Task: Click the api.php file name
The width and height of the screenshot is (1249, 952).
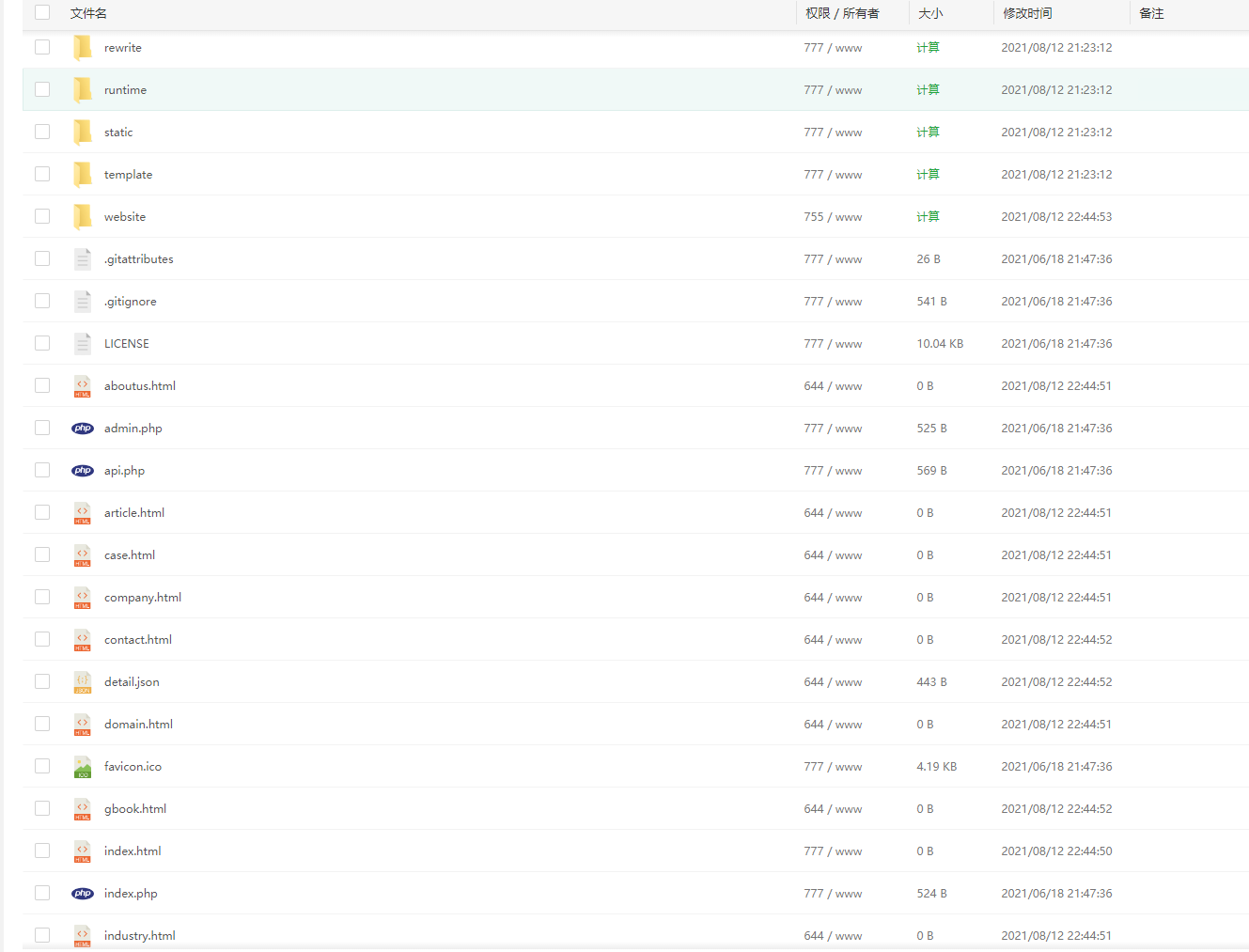Action: click(124, 471)
